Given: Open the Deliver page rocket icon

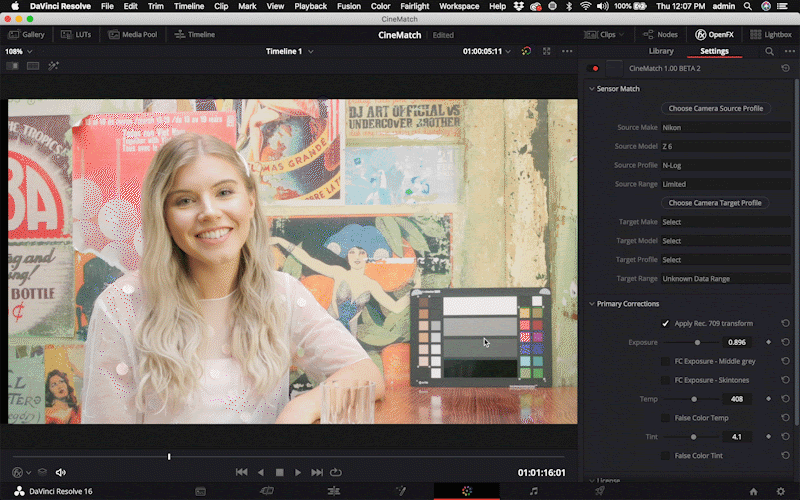Looking at the screenshot, I should [599, 491].
